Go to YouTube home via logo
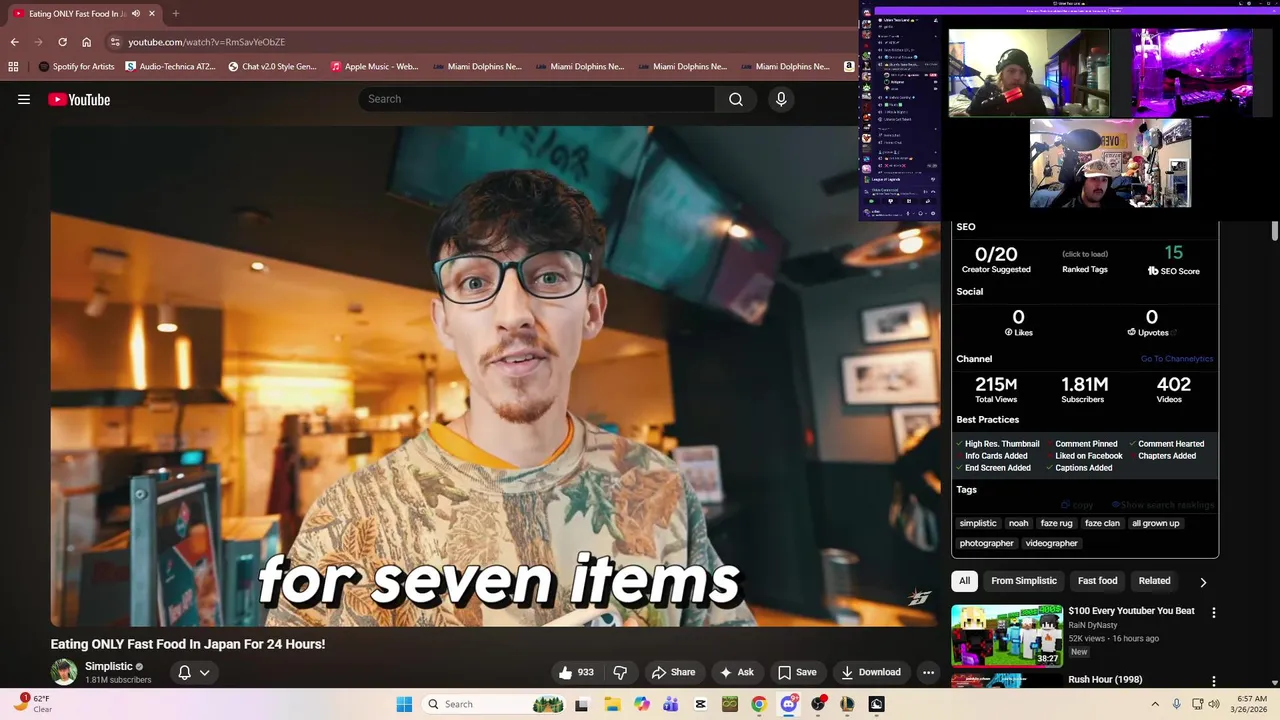 (x=79, y=99)
